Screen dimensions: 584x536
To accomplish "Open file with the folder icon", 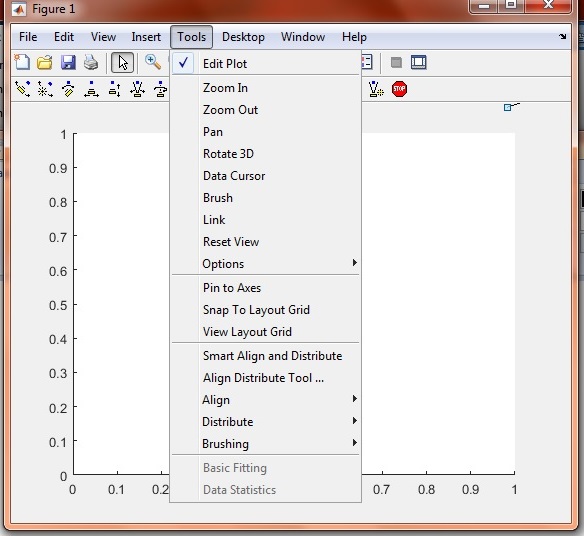I will coord(45,62).
